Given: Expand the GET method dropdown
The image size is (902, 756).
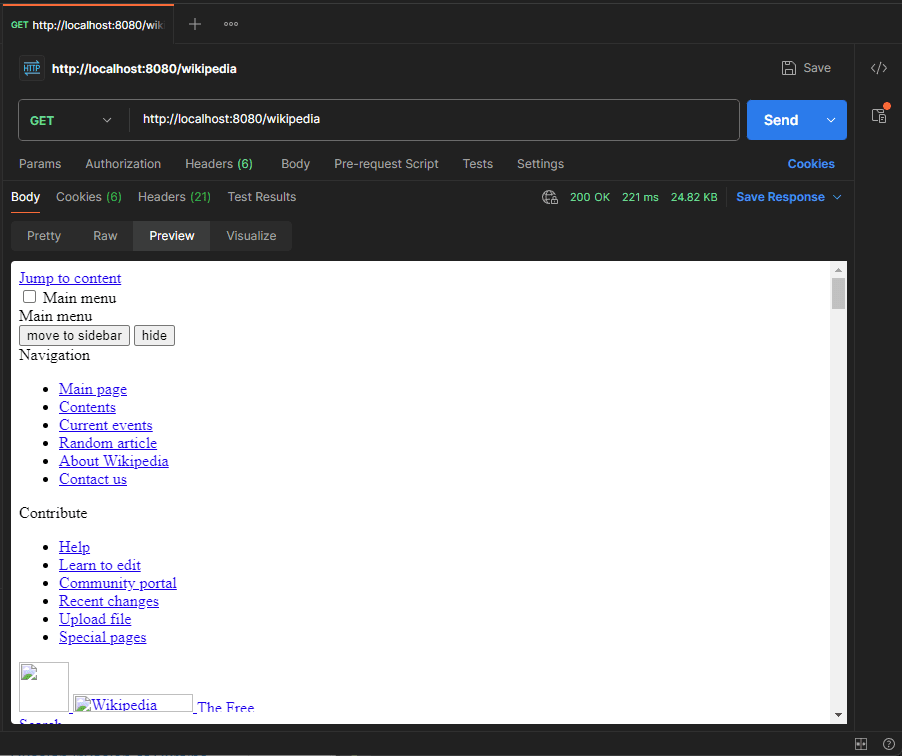Looking at the screenshot, I should (73, 120).
